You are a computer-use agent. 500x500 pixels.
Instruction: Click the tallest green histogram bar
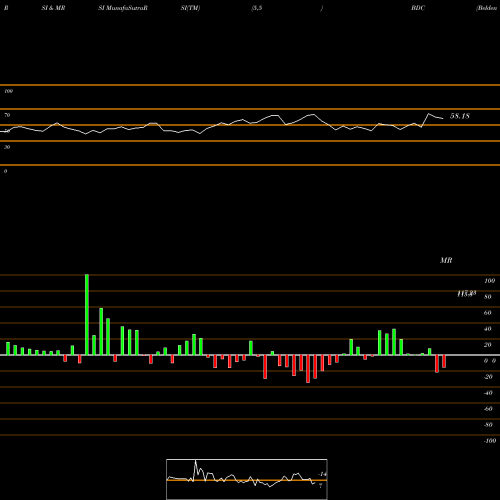click(x=87, y=315)
